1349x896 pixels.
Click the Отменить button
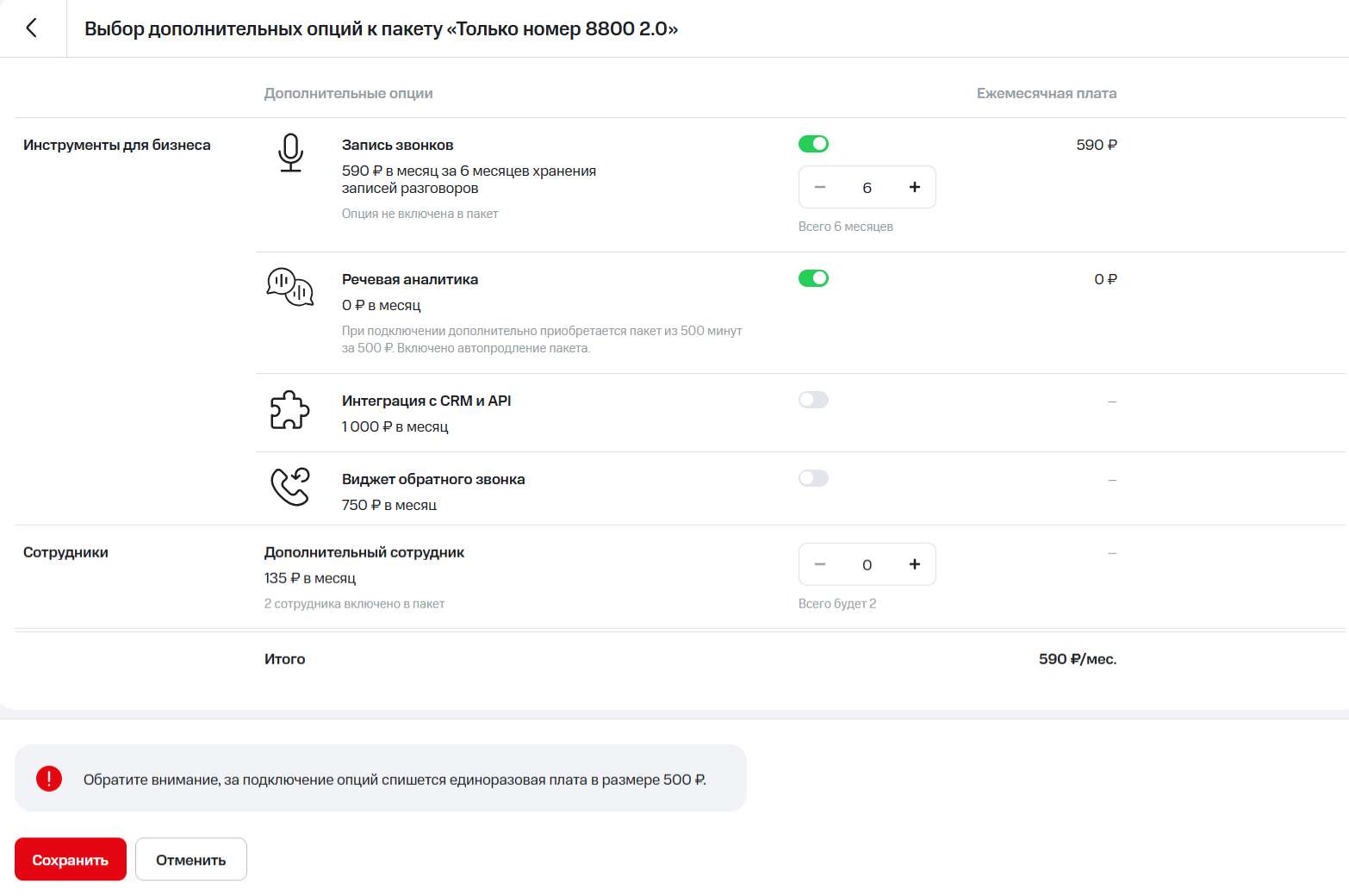(x=191, y=860)
